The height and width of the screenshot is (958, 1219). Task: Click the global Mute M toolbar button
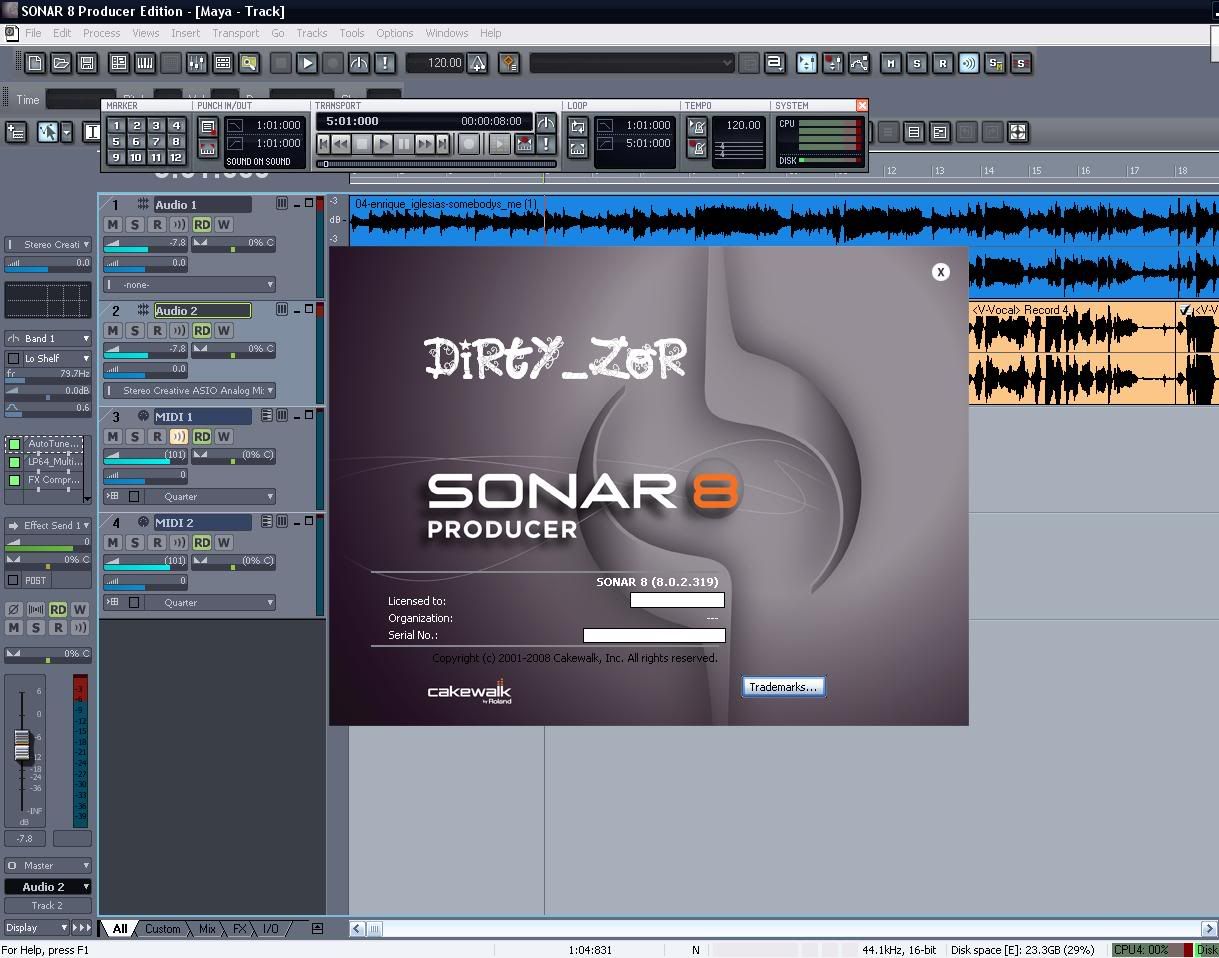pos(891,63)
